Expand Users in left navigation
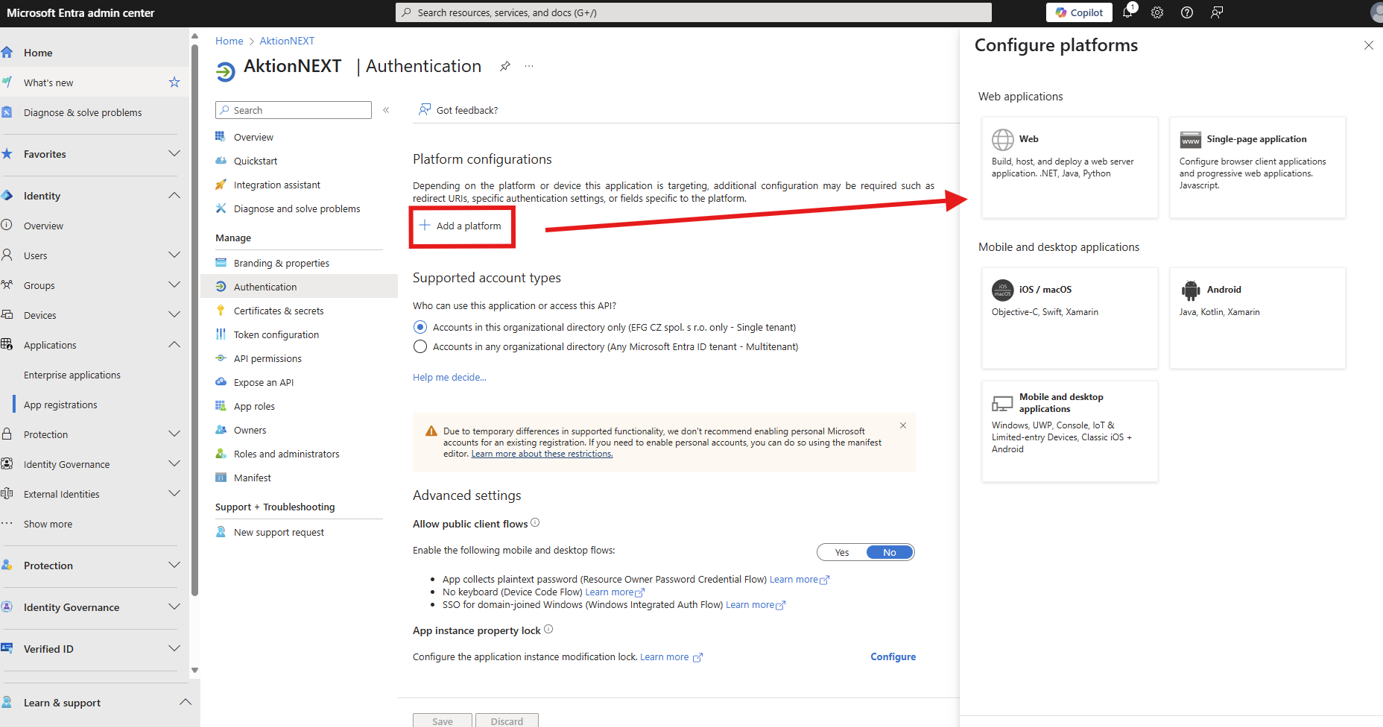Viewport: 1383px width, 727px height. pos(174,255)
